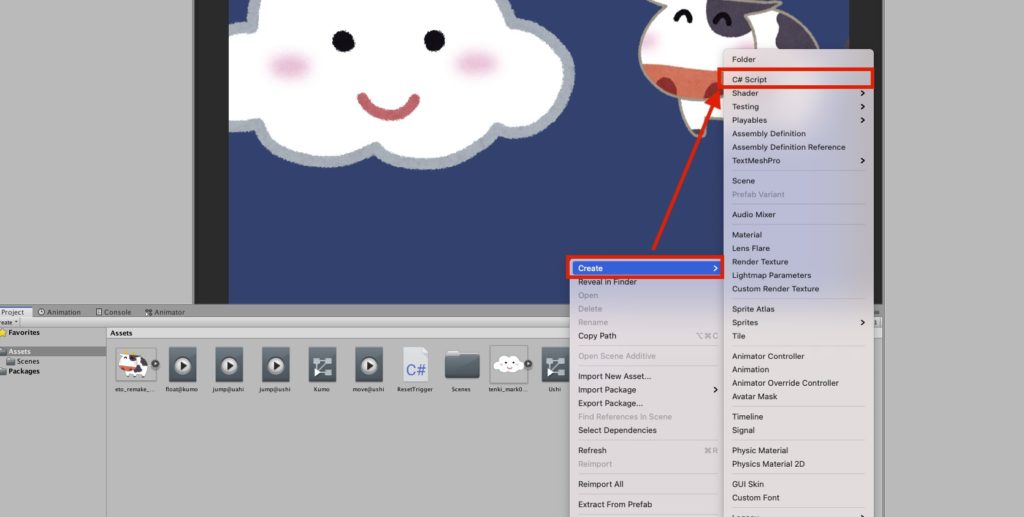
Task: Select the tenki_mark cloud sprite asset
Action: (508, 364)
